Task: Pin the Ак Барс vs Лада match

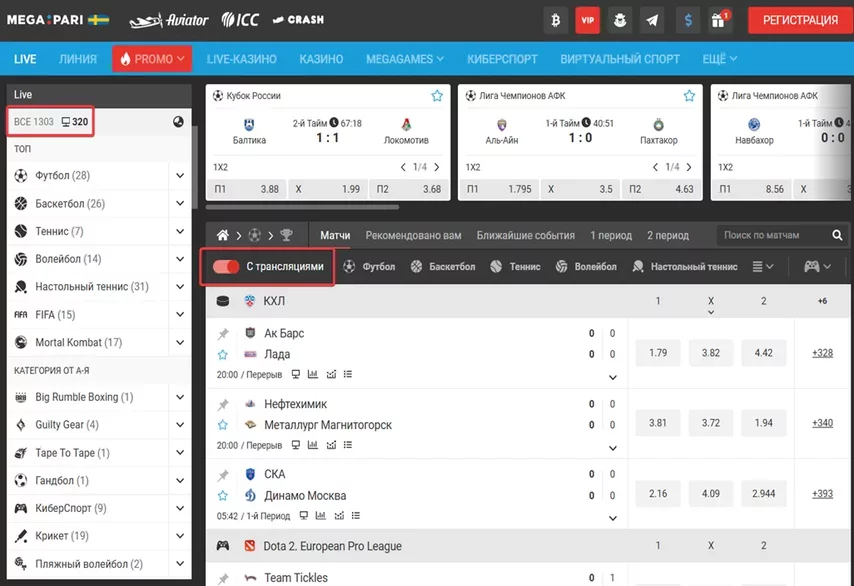Action: (223, 334)
